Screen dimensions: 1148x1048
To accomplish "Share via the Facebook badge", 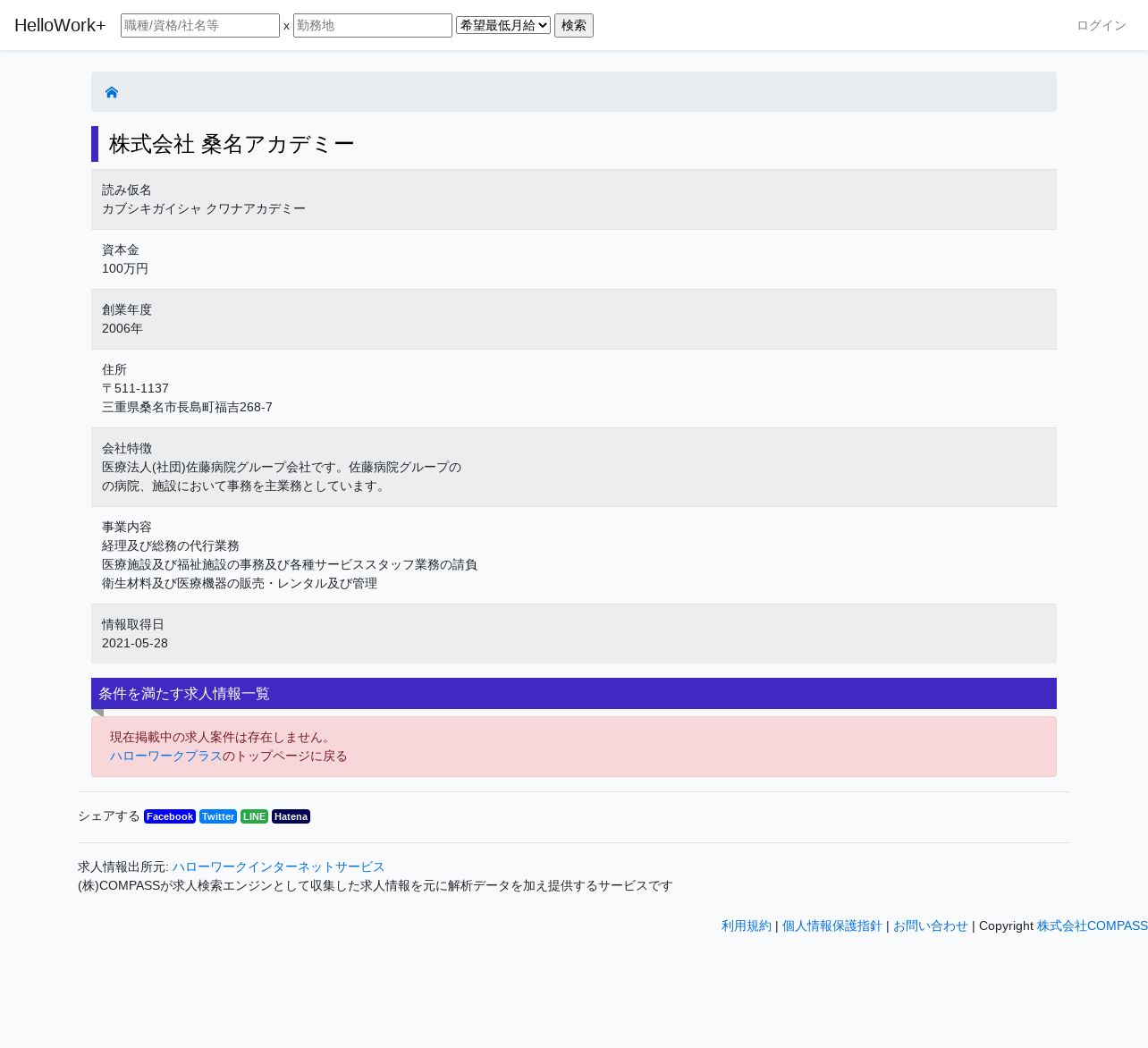I will coord(170,816).
